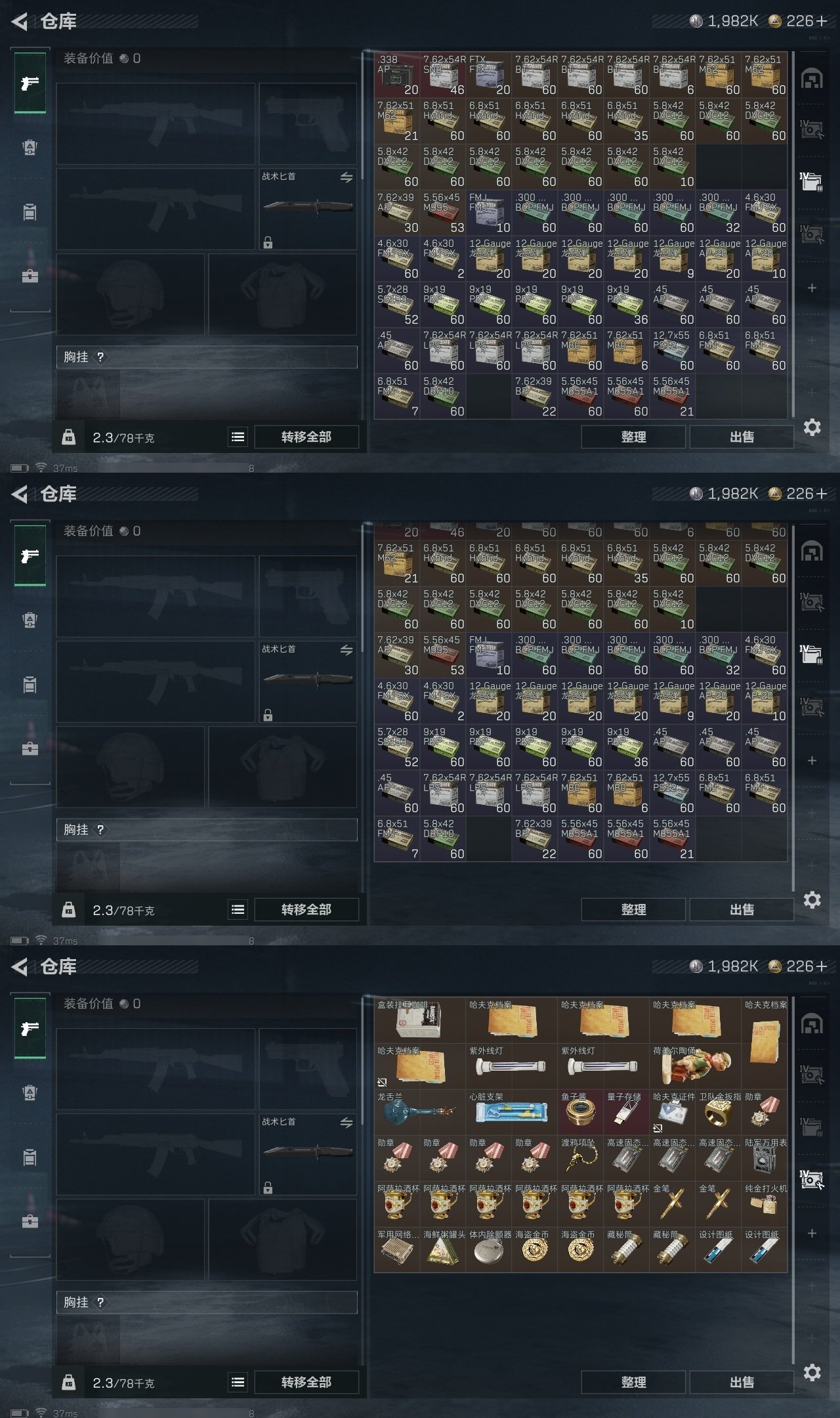Click the 荷美尔陶俑 figurine item
This screenshot has height=1418, width=840.
tap(696, 1066)
